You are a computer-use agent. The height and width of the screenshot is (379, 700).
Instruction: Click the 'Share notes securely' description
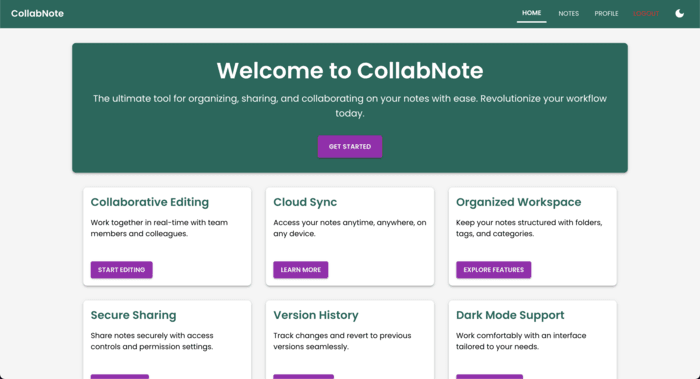[x=152, y=341]
